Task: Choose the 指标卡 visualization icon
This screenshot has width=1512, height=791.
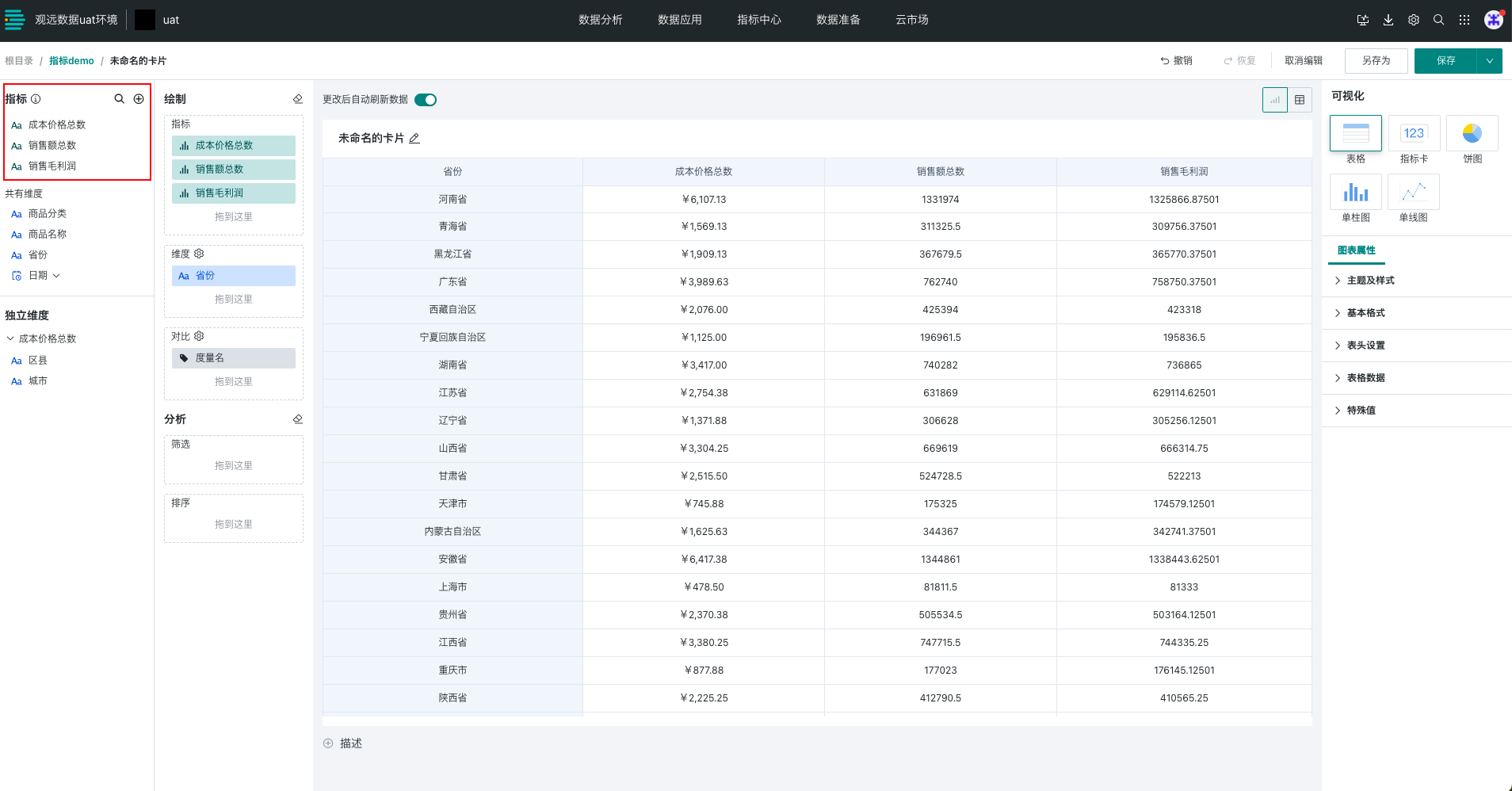Action: pyautogui.click(x=1414, y=133)
